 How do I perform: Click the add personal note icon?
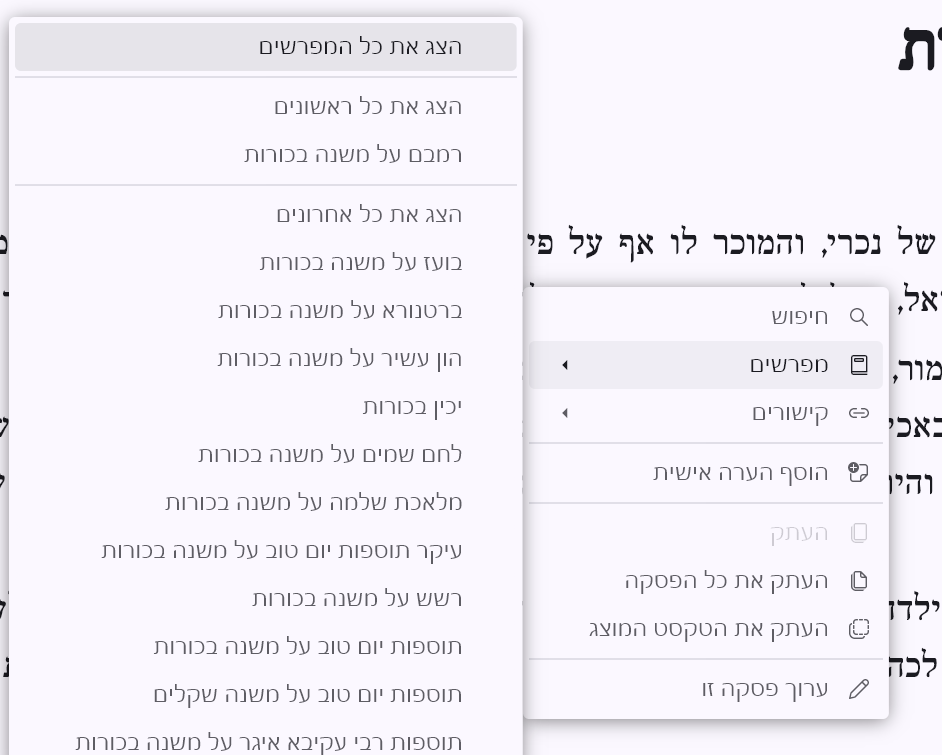click(x=858, y=473)
